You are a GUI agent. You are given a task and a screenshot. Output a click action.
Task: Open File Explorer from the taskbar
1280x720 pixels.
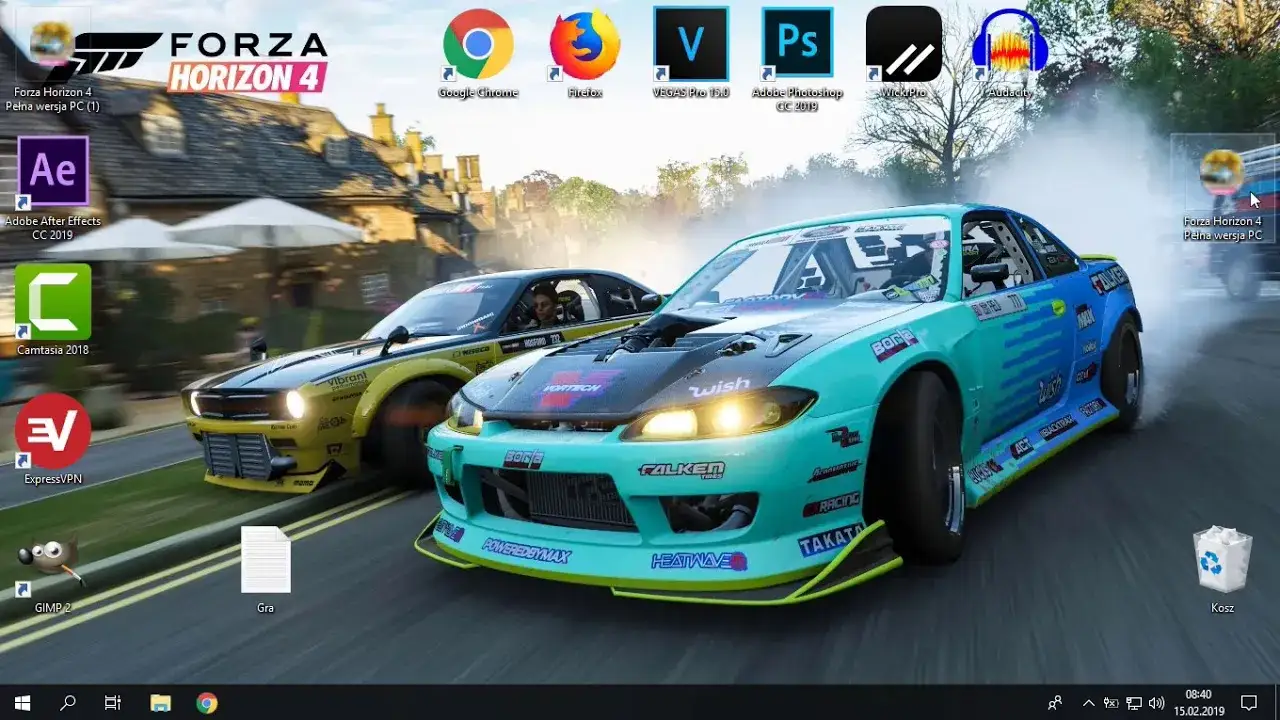point(160,701)
